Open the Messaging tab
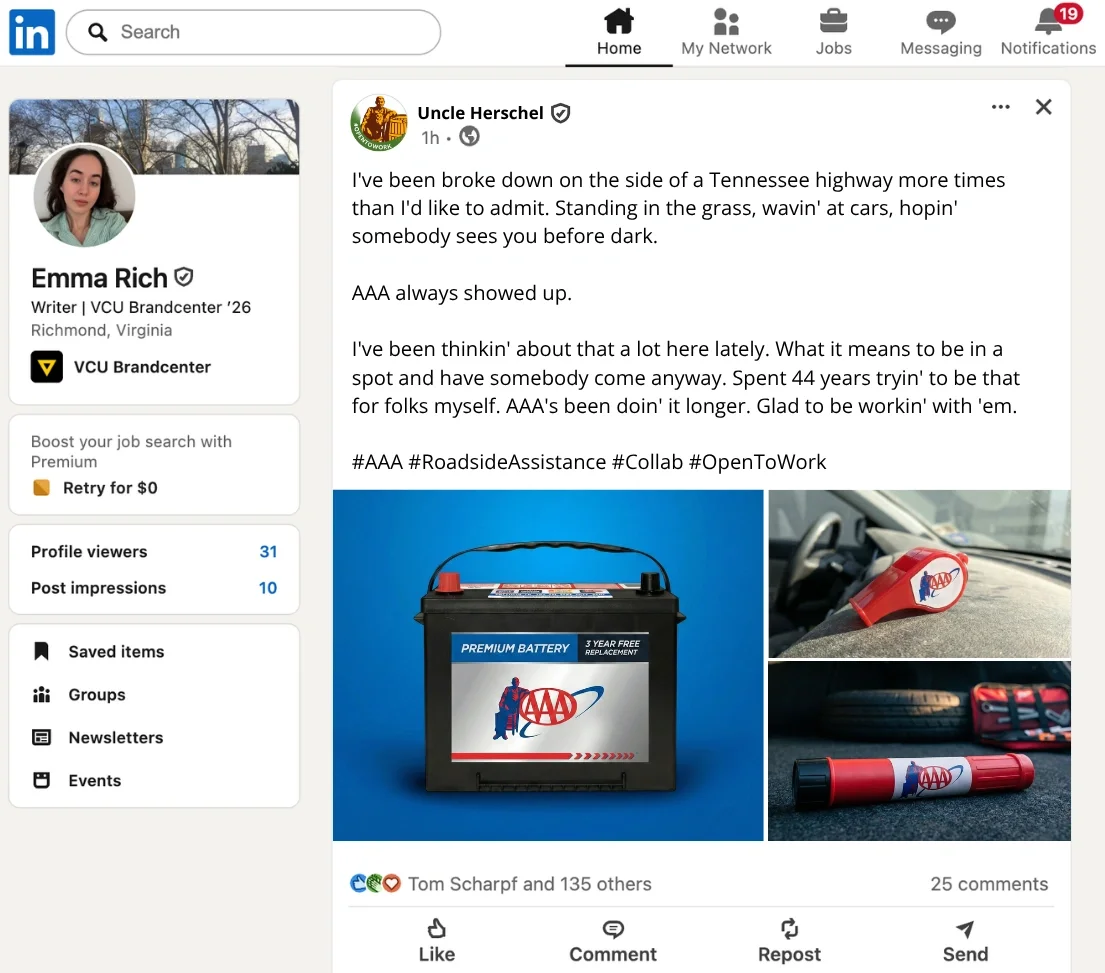The height and width of the screenshot is (973, 1105). [940, 32]
